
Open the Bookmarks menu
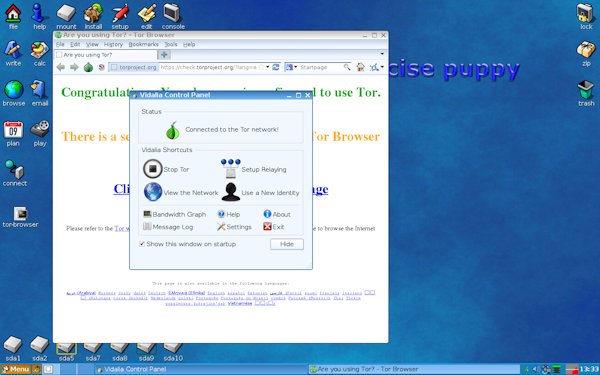tap(143, 44)
